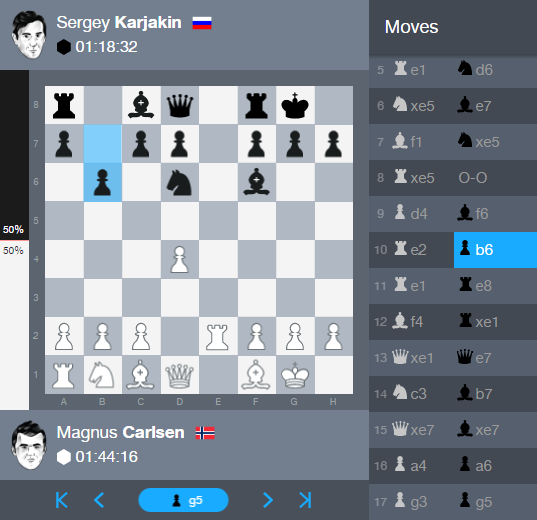Select the white rook on e2
The image size is (537, 520).
point(218,336)
